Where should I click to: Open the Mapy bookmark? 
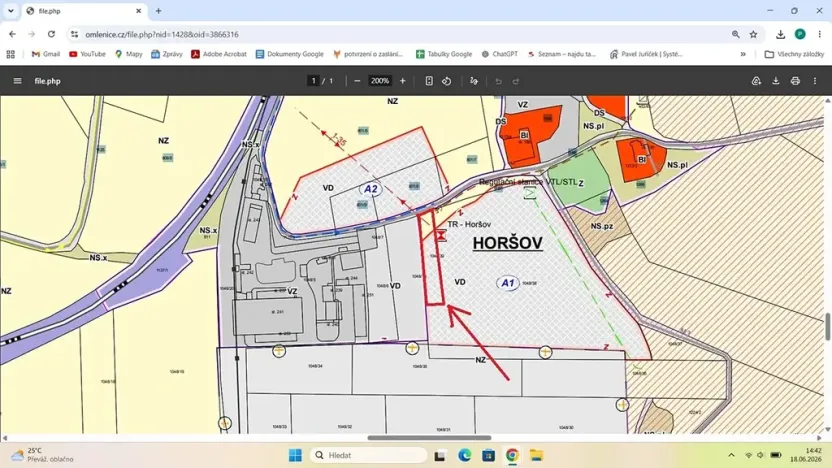pos(128,54)
